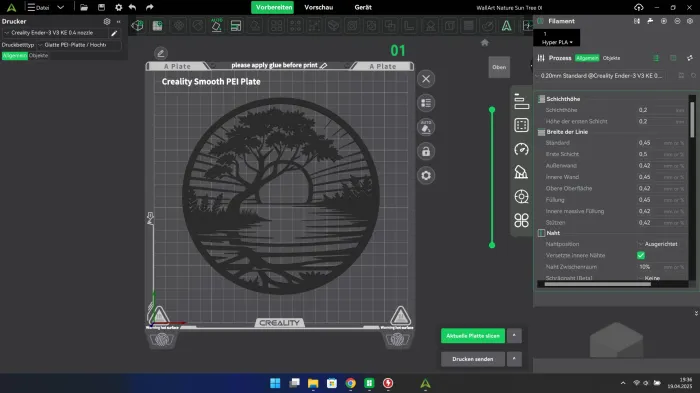Click the Auto orient toolbar icon
Viewport: 700px width, 393px height.
pyautogui.click(x=216, y=25)
